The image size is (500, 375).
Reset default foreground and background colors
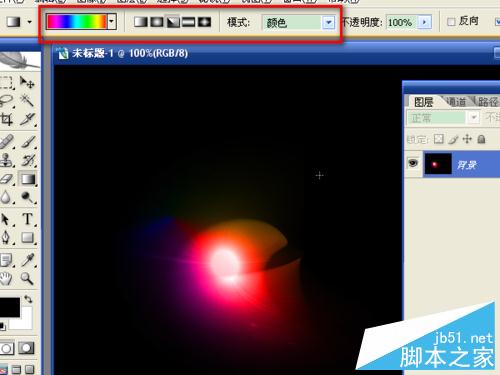[2, 326]
